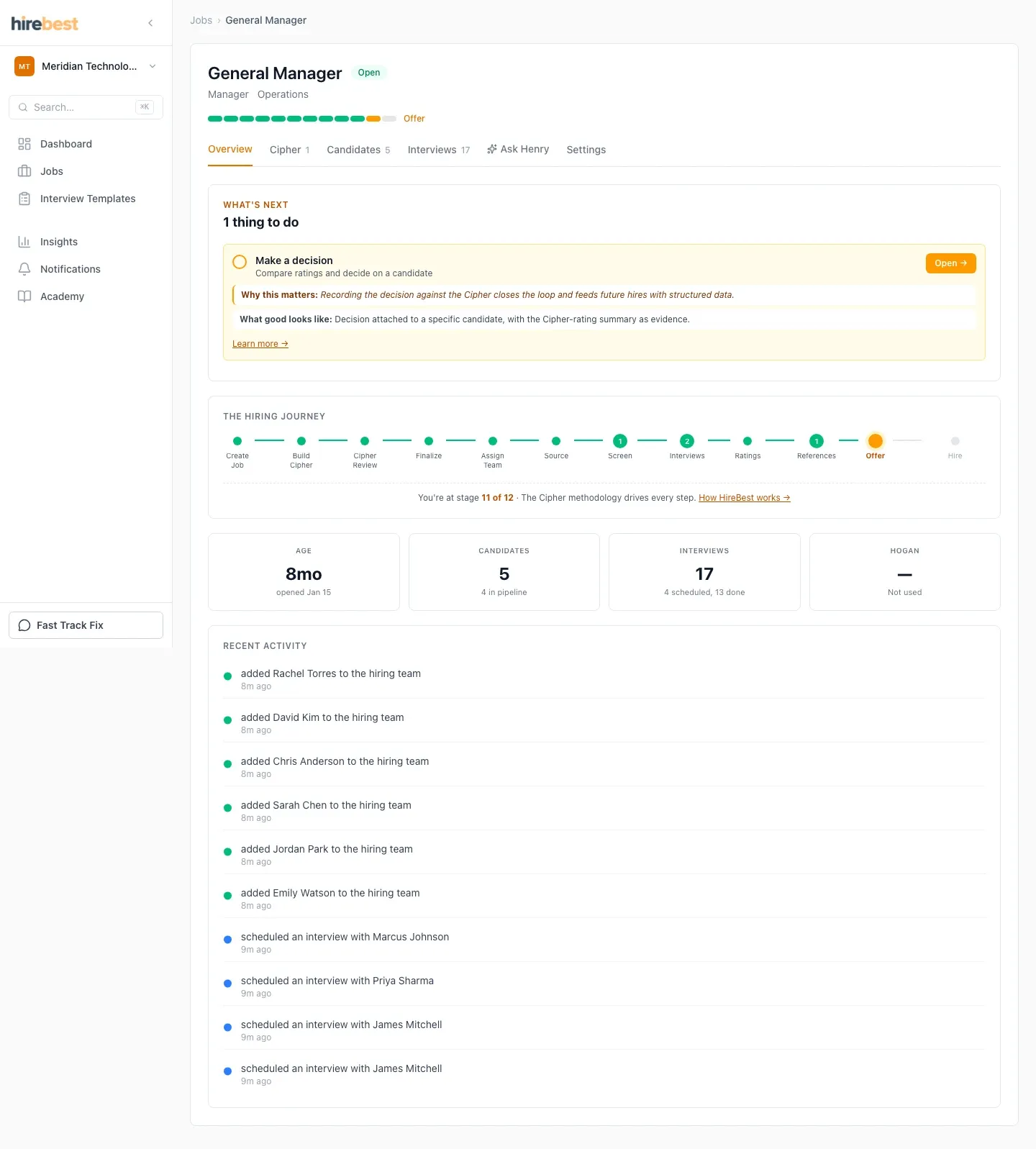
Task: Select the Screen stage marker
Action: click(x=620, y=441)
